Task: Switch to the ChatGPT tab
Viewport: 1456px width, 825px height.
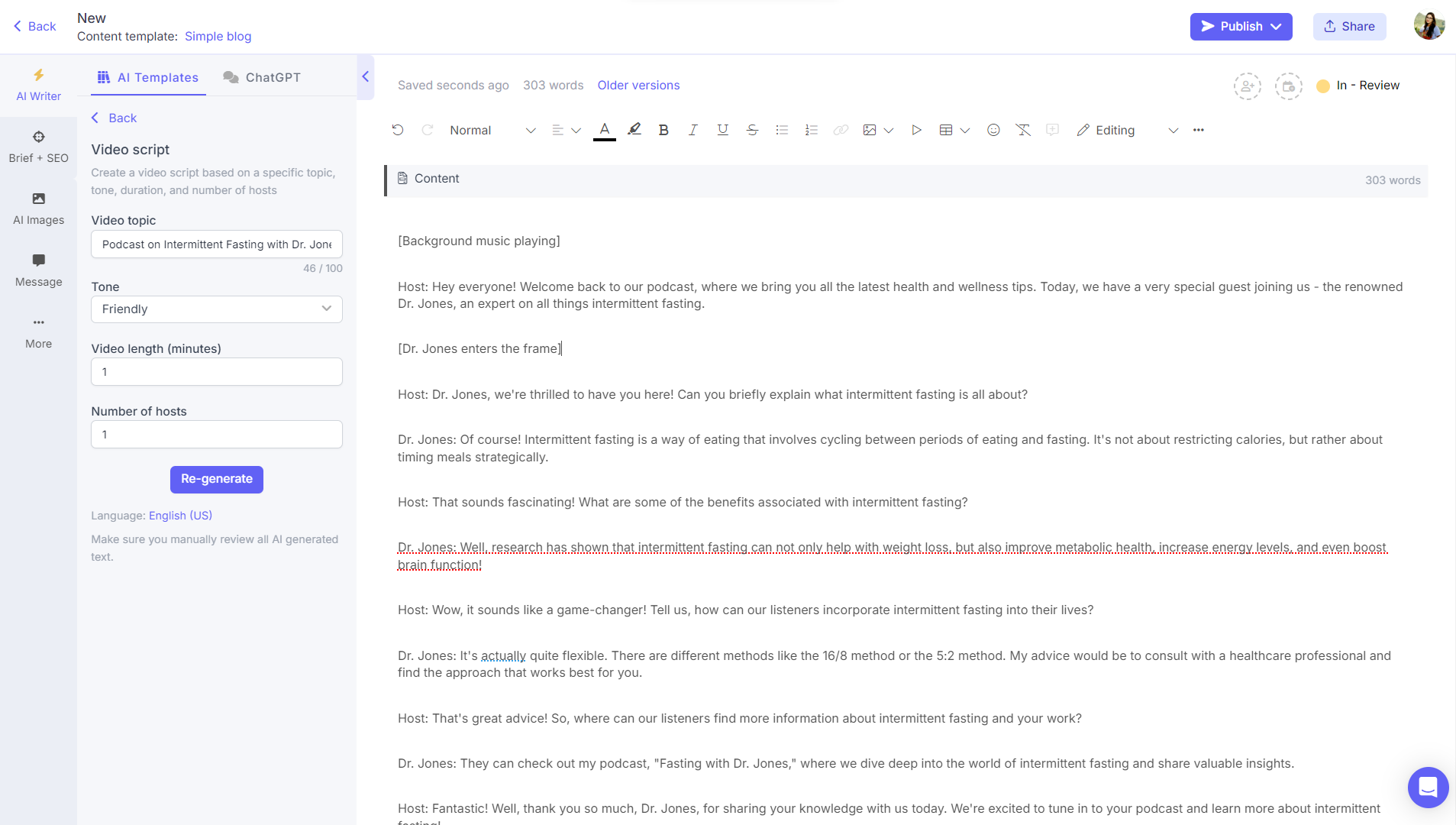Action: pos(262,77)
